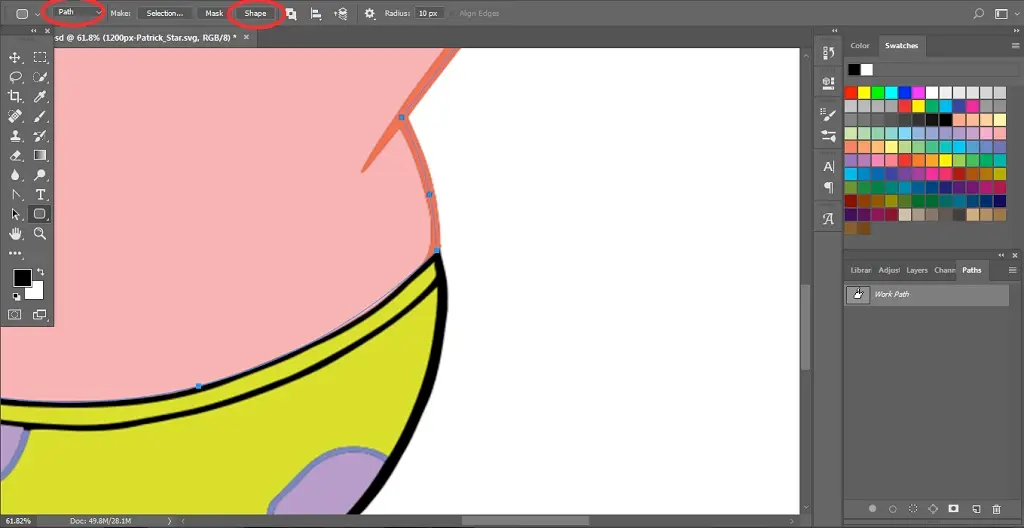Open the Swatches panel menu
The width and height of the screenshot is (1024, 528).
click(1015, 46)
